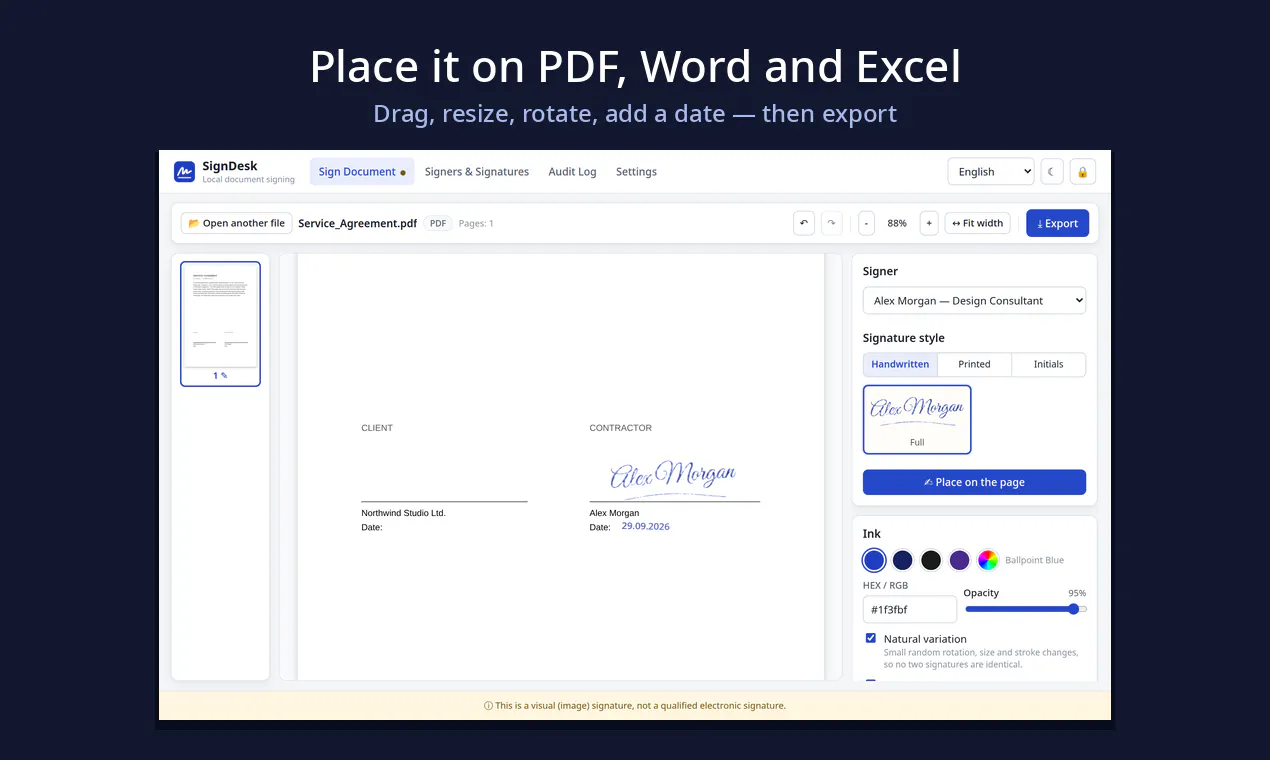Viewport: 1270px width, 760px height.
Task: Export the signed document
Action: (1057, 223)
